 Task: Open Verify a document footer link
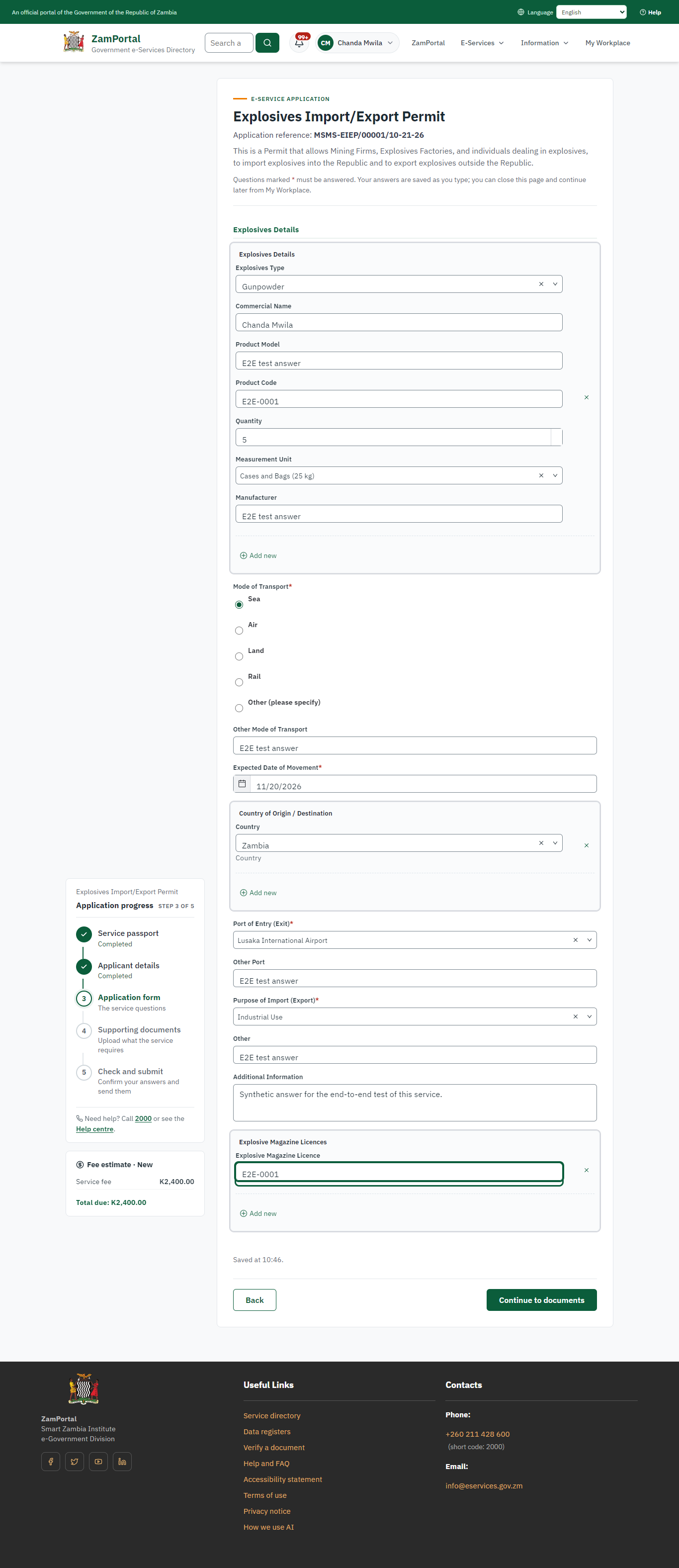274,1448
